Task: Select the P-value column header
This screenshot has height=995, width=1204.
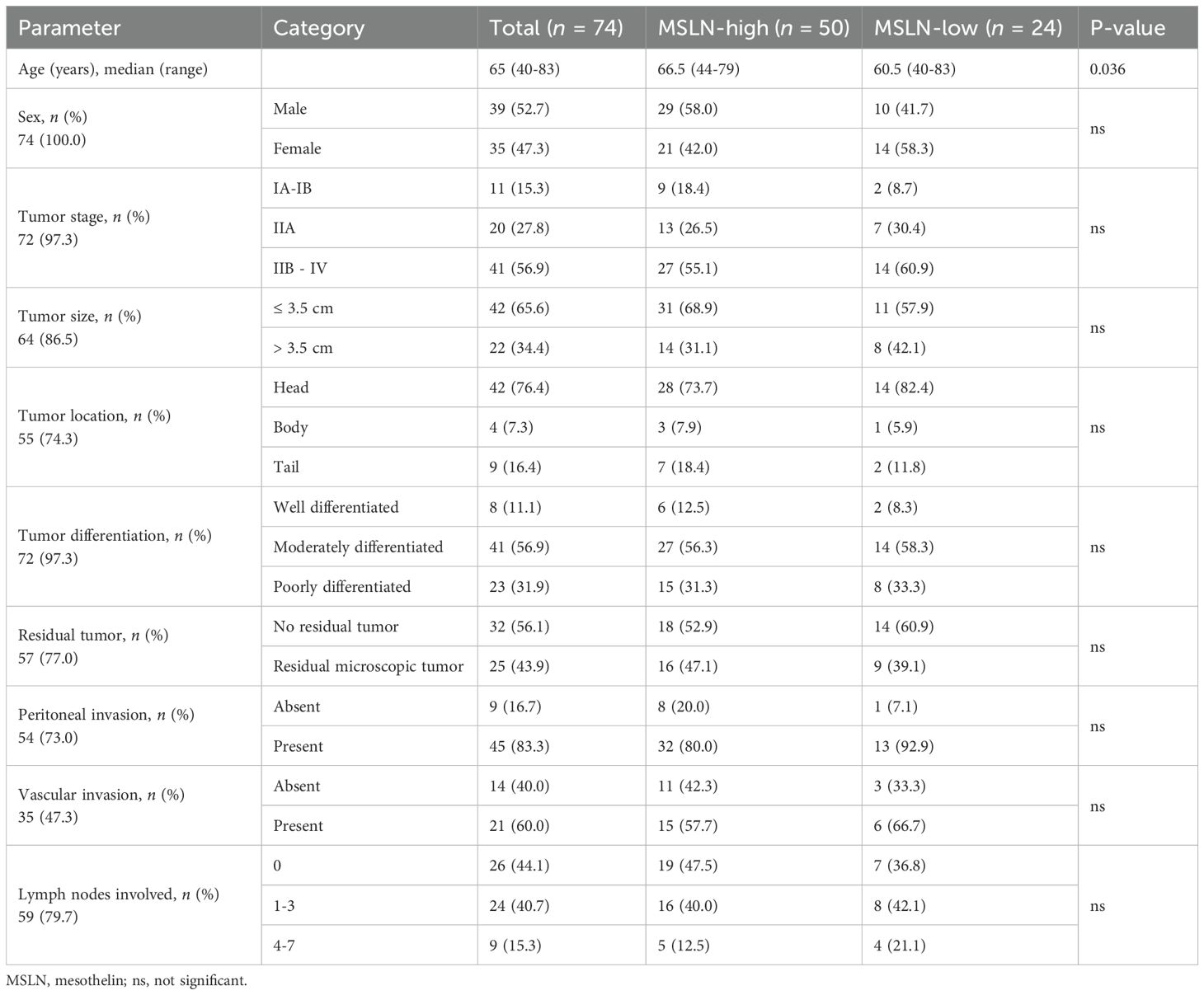Action: (1127, 28)
